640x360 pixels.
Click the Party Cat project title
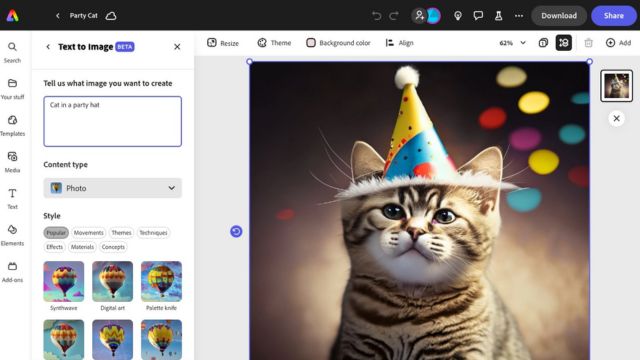click(x=83, y=16)
